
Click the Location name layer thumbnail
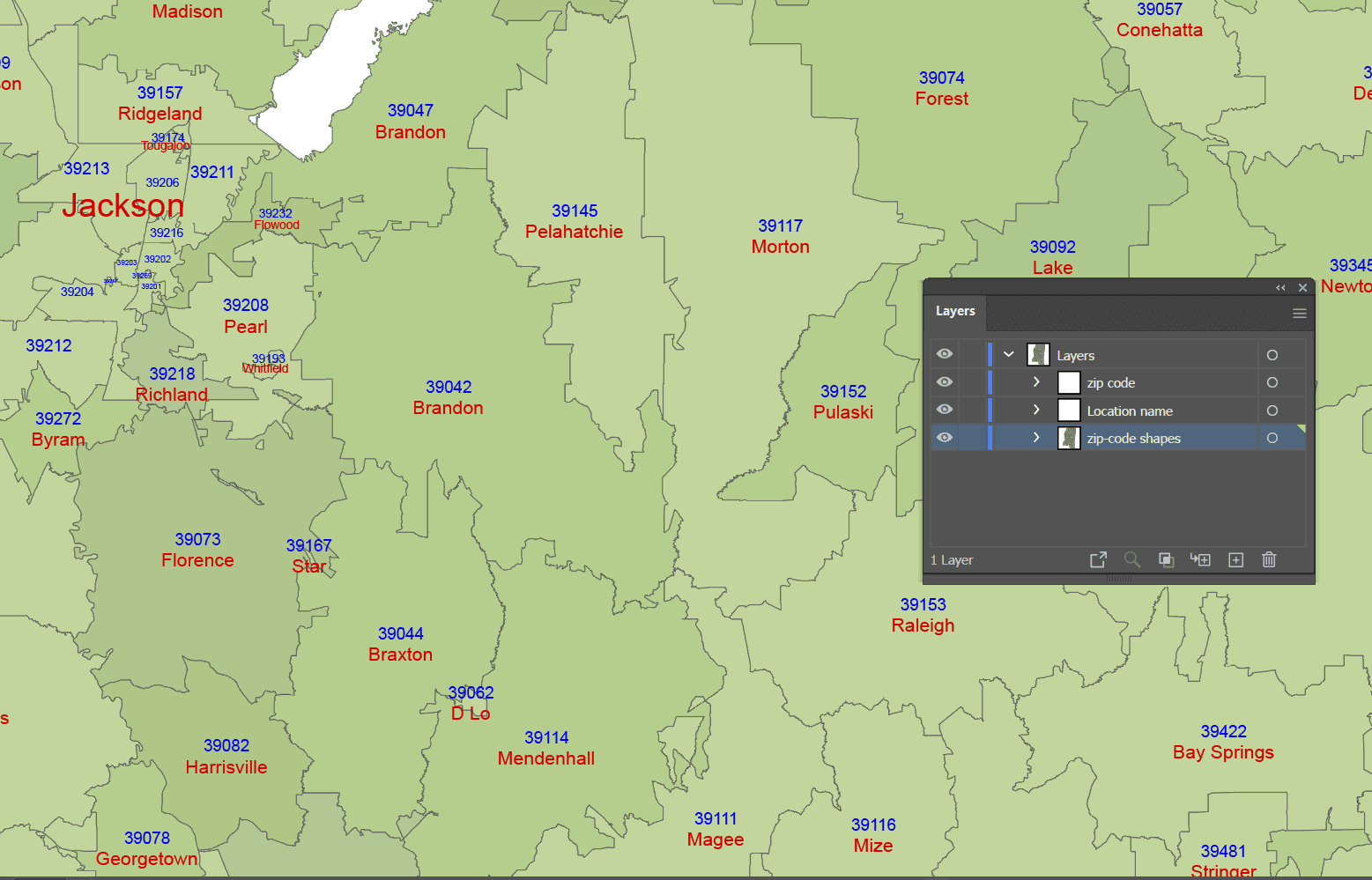tap(1069, 410)
